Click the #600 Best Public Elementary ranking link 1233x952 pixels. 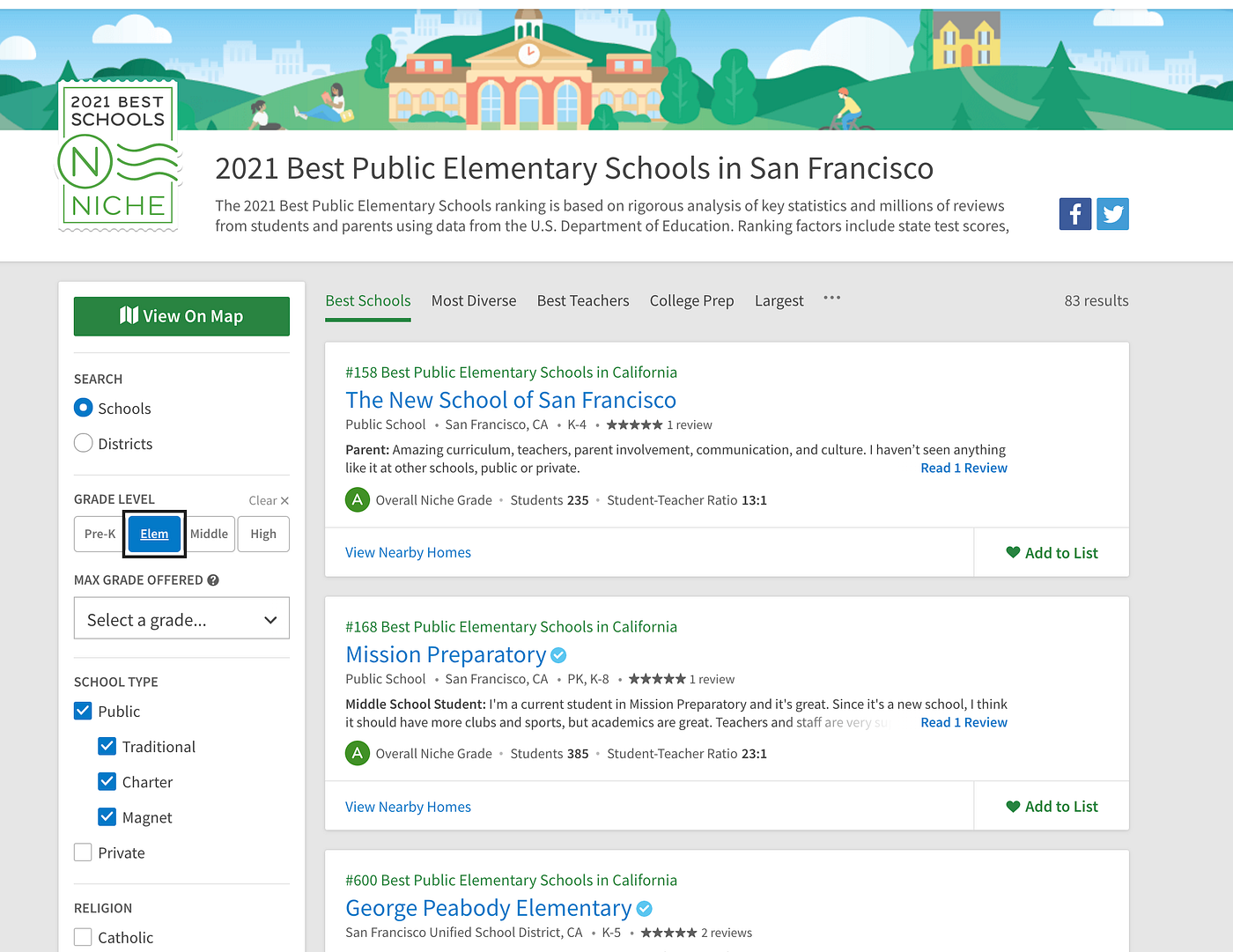511,881
